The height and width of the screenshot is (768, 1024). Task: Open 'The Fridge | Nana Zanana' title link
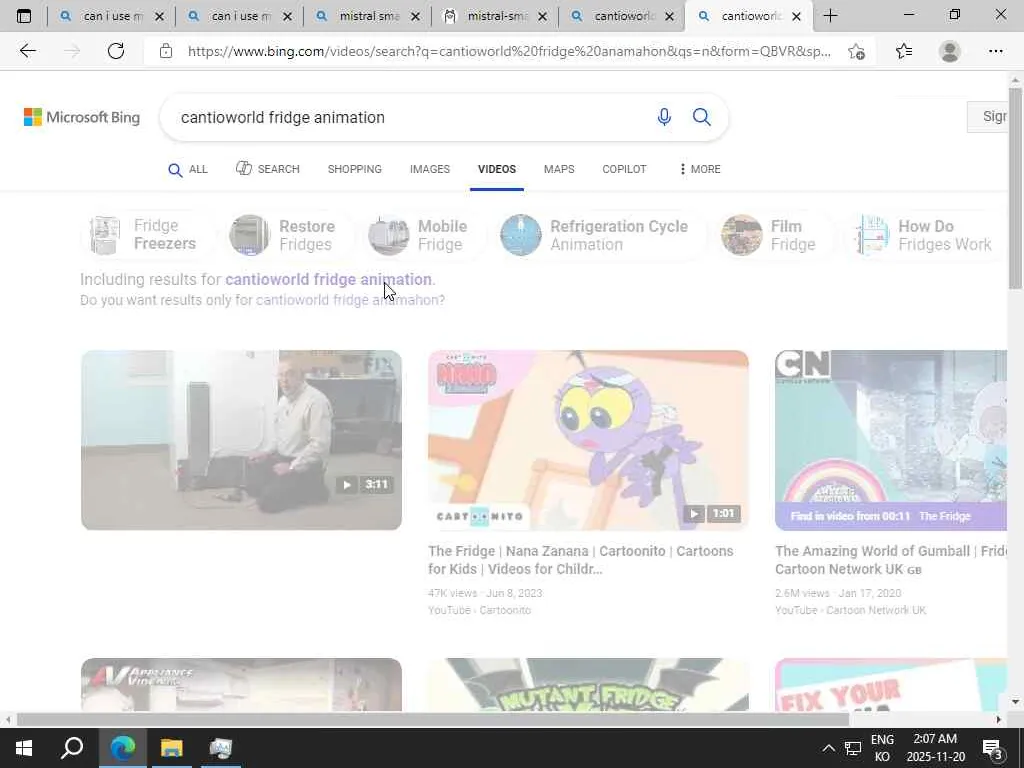pos(581,560)
